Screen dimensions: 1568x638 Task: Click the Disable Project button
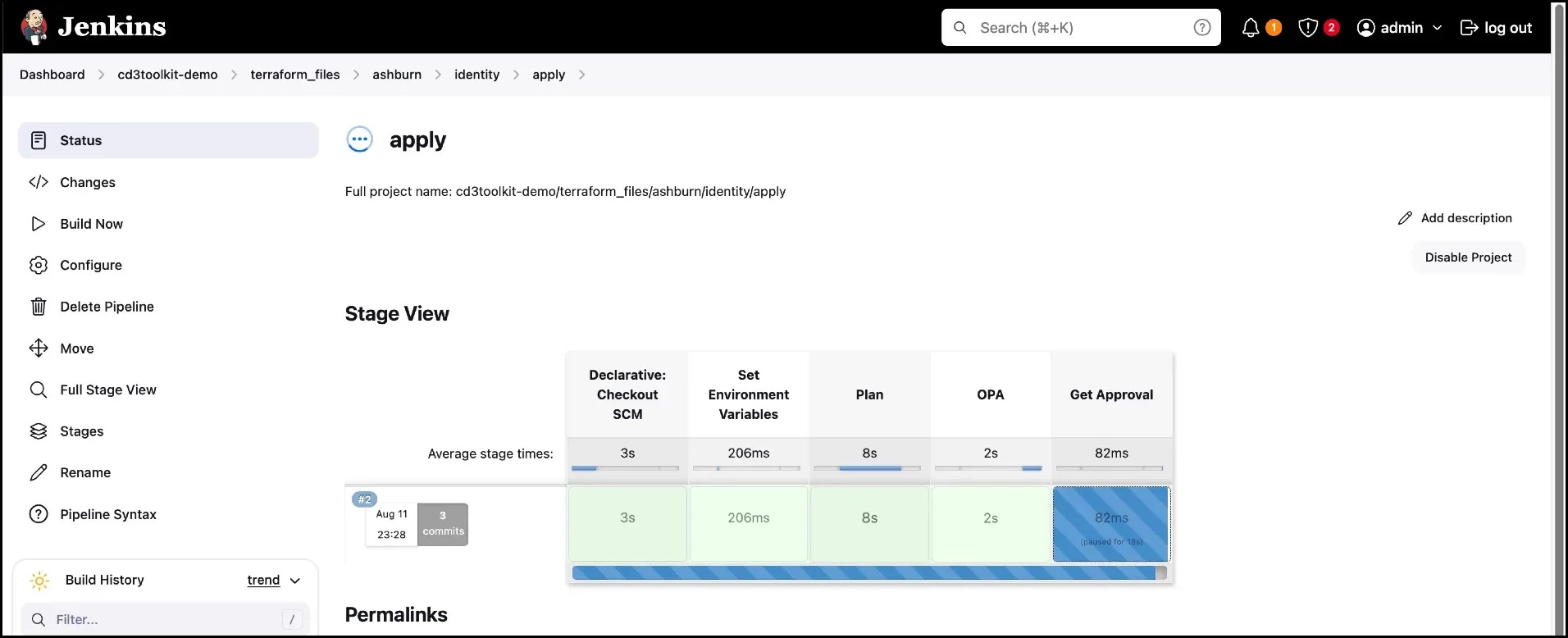pyautogui.click(x=1467, y=257)
